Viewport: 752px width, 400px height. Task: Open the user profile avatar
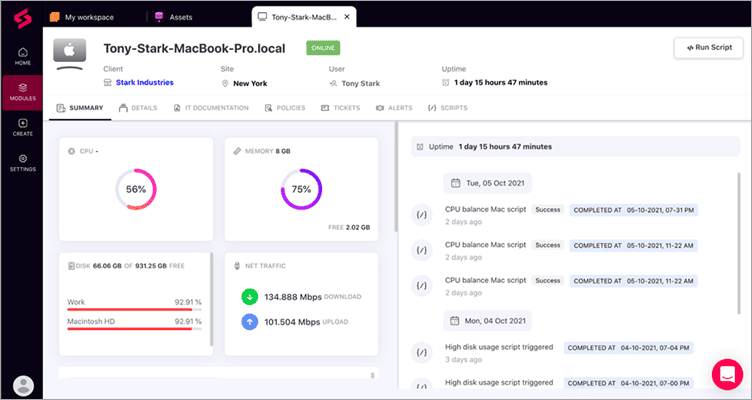pos(22,384)
